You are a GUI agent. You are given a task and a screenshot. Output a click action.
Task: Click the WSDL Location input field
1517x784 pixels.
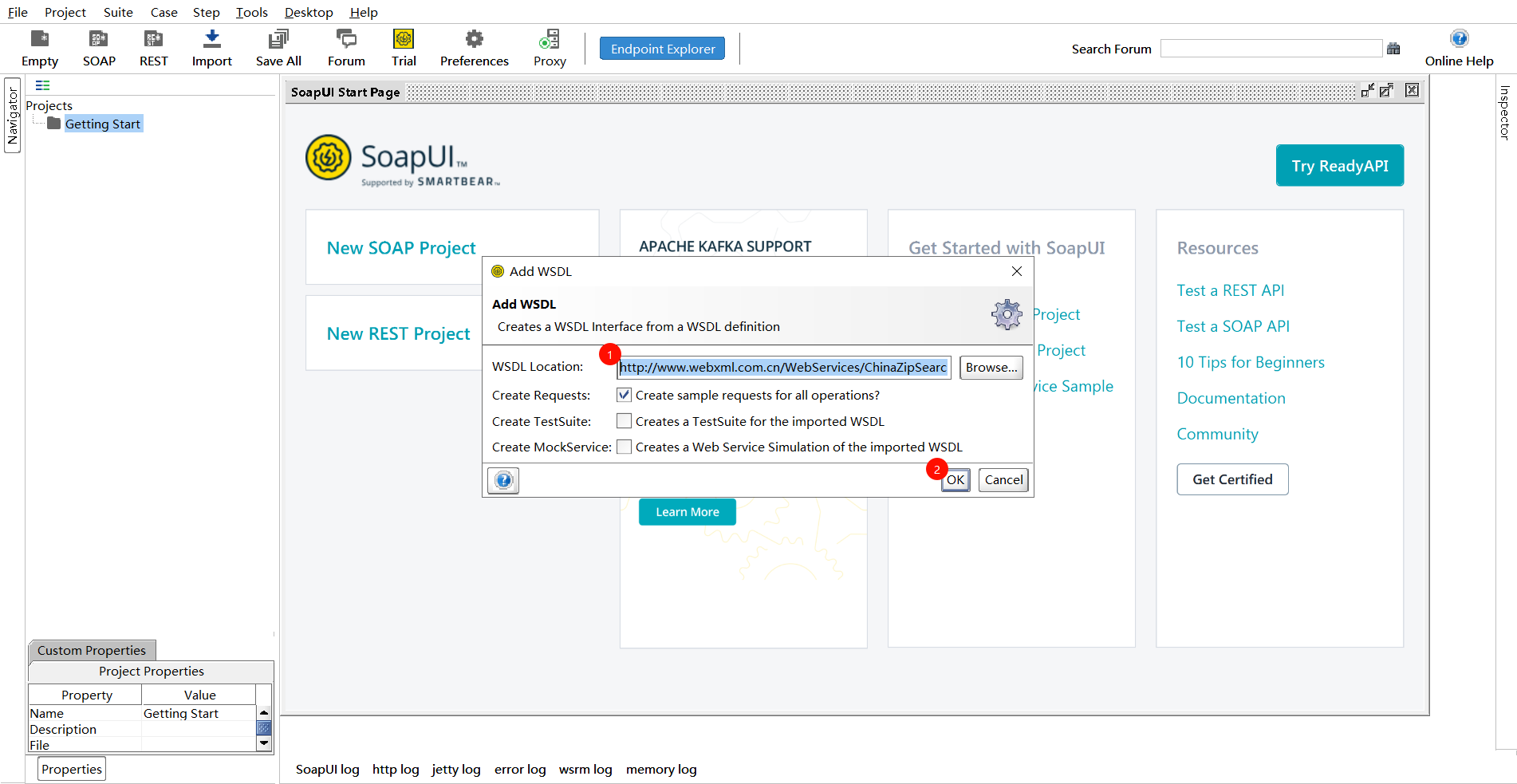click(784, 368)
